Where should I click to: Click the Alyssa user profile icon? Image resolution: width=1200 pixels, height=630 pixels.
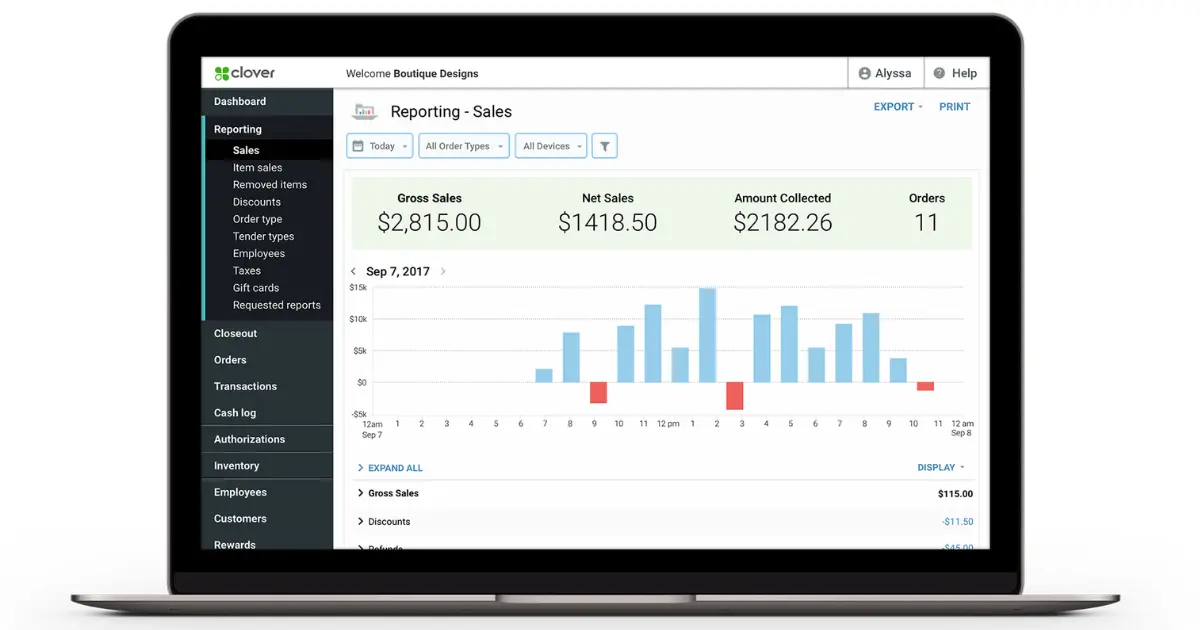click(x=865, y=73)
